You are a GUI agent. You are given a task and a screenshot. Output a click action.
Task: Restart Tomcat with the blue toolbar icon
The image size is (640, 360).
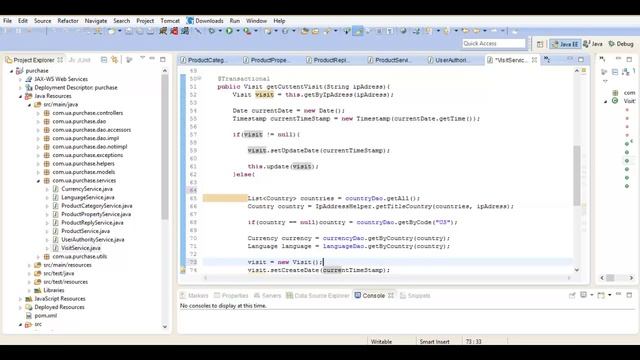pyautogui.click(x=185, y=31)
